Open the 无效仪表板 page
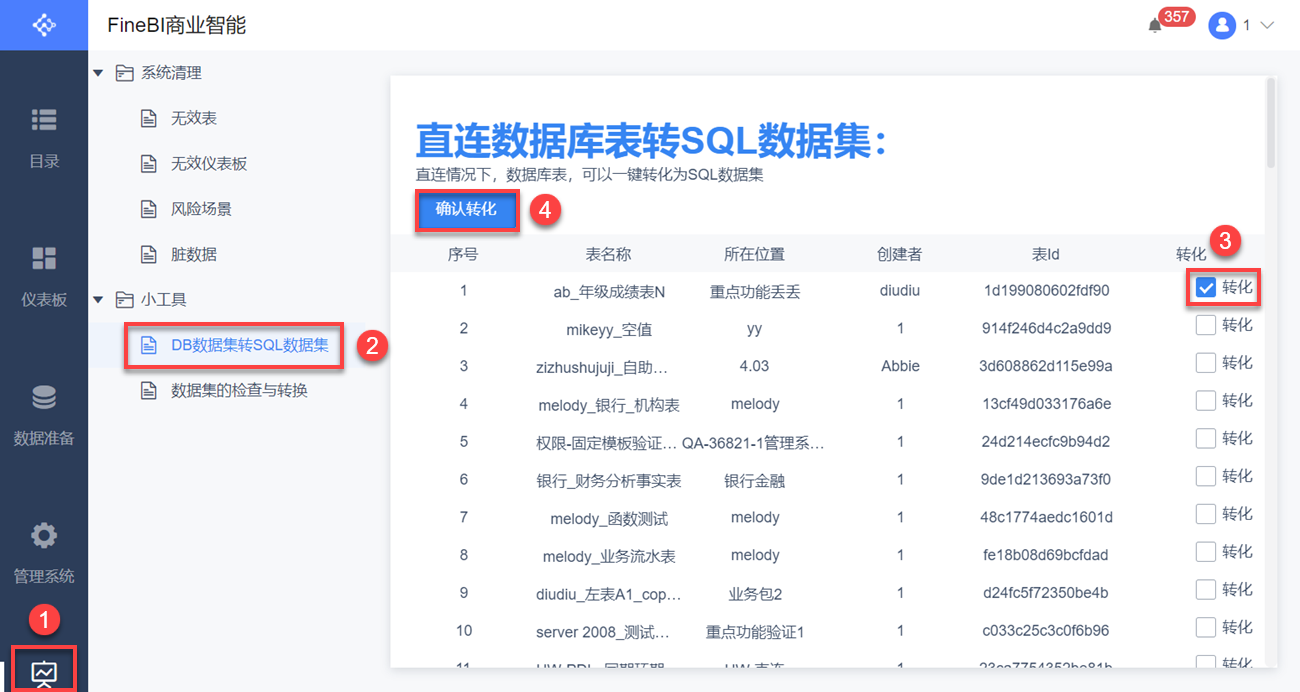This screenshot has height=692, width=1300. click(209, 163)
